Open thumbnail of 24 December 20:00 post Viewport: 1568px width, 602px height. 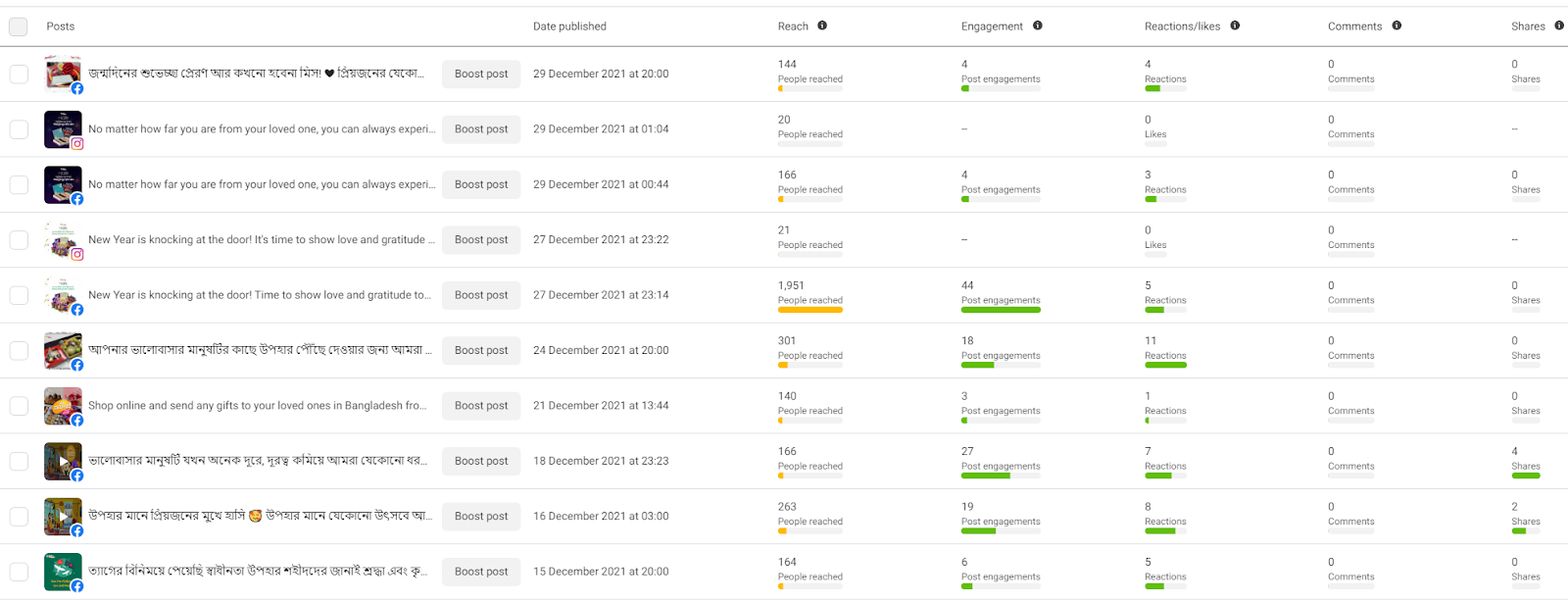click(63, 350)
